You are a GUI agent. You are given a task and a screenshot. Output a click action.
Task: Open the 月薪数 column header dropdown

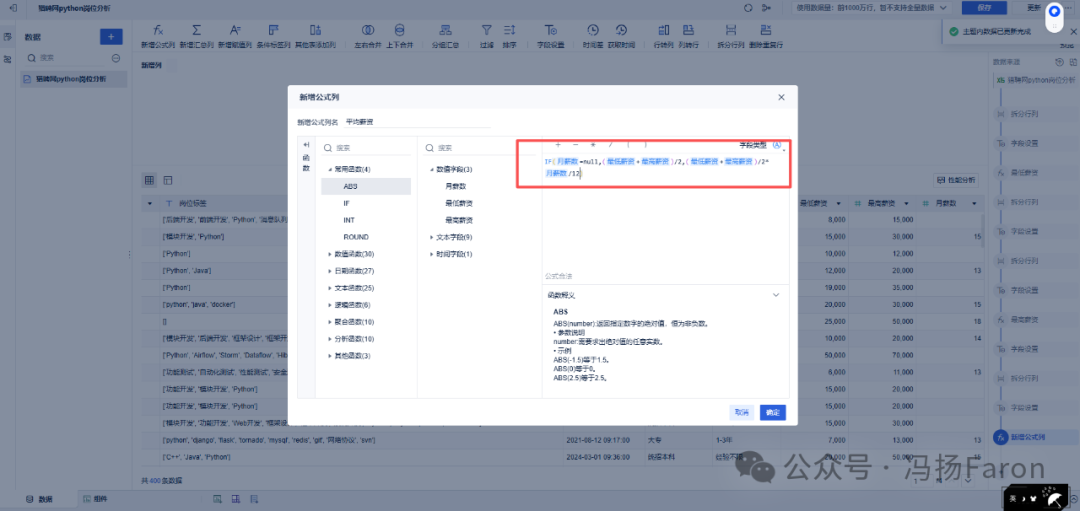click(974, 205)
